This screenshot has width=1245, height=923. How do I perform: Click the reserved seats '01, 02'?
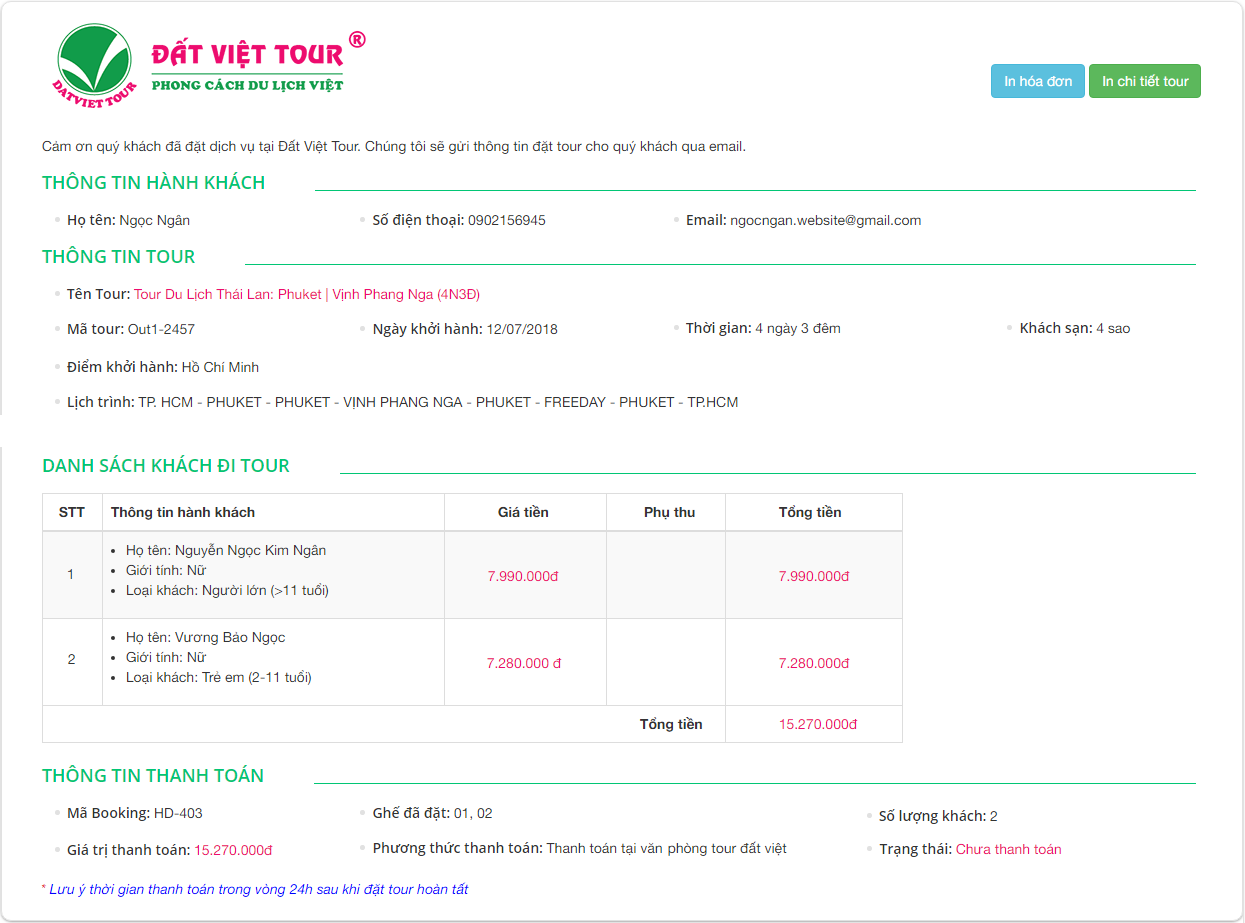(x=473, y=813)
